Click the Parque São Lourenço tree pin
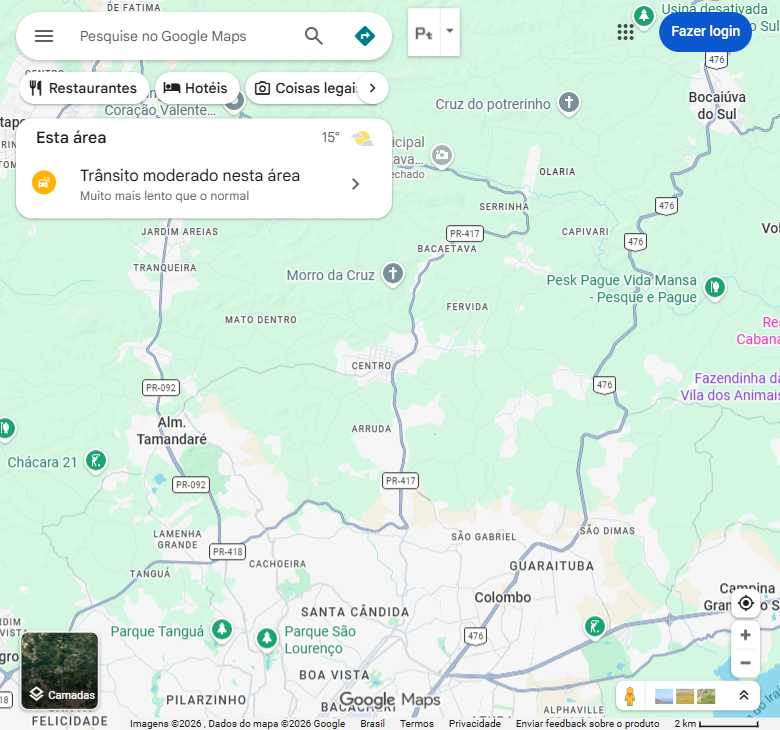This screenshot has width=780, height=730. click(267, 638)
